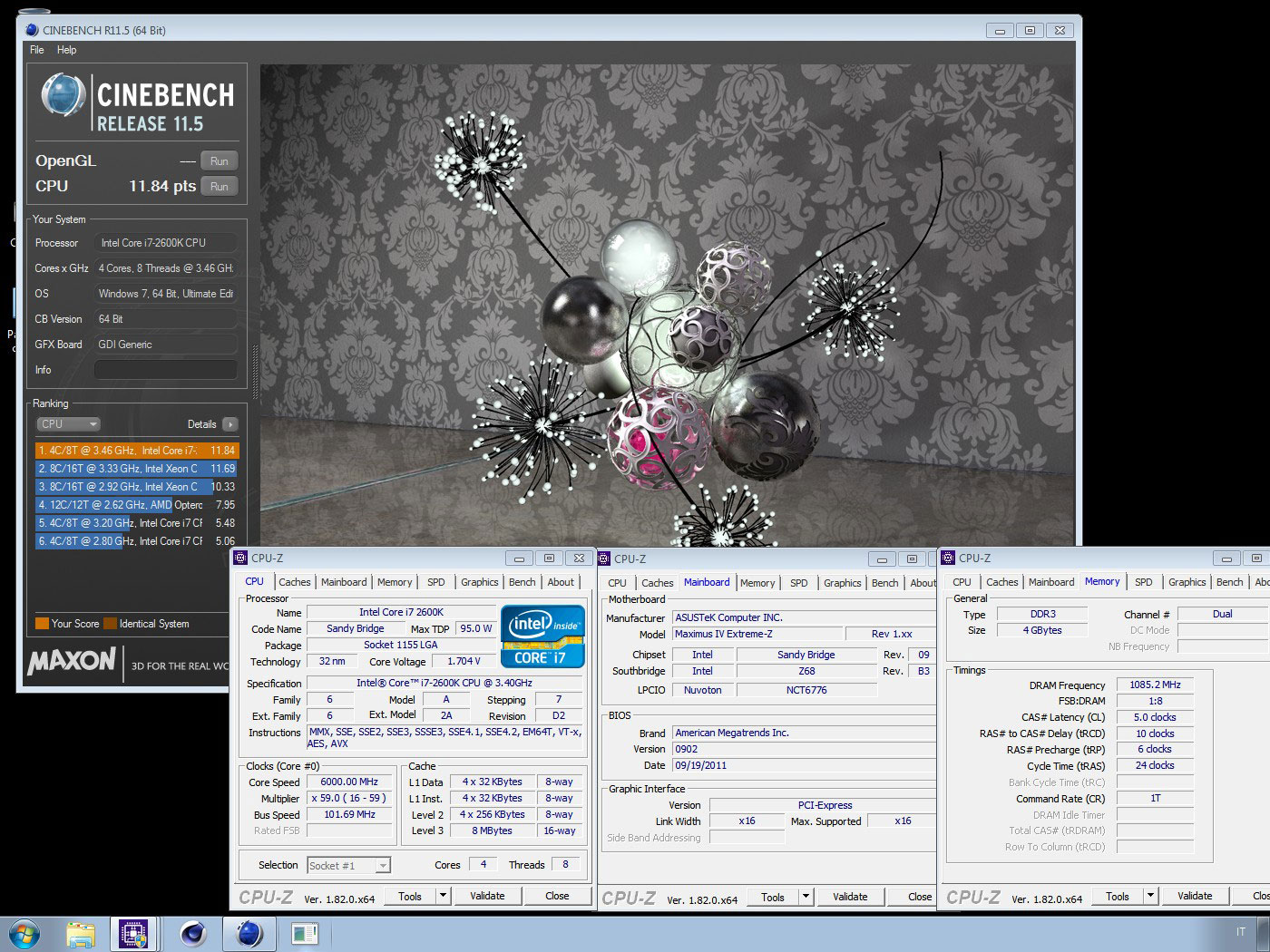Open the CPU ranking type dropdown
1270x952 pixels.
coord(69,424)
